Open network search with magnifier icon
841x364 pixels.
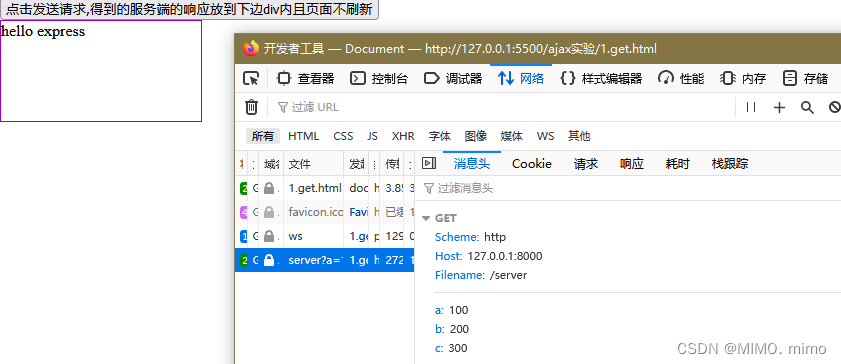point(807,107)
